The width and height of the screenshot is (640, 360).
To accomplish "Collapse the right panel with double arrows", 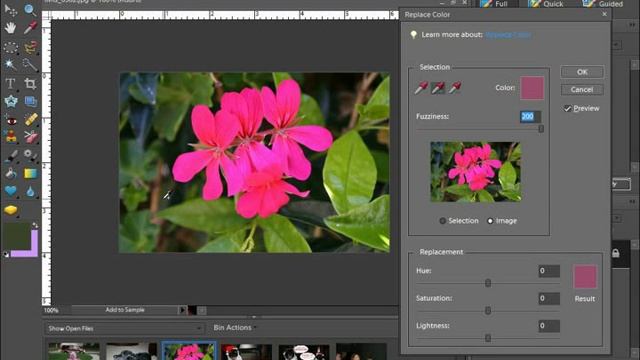I will [632, 25].
